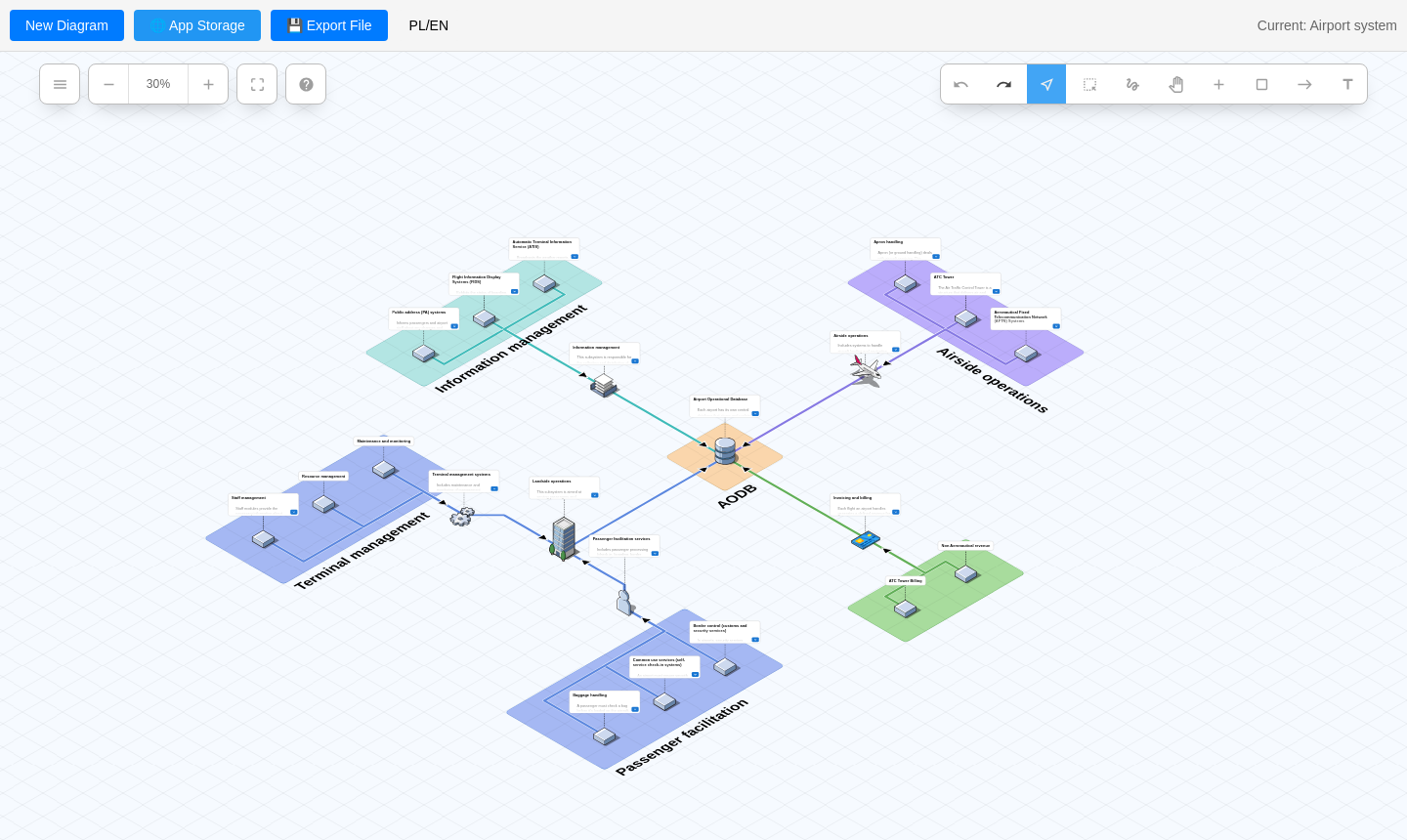Screen dimensions: 1407x840
Task: Click the 'Information management' area label
Action: coord(511,349)
